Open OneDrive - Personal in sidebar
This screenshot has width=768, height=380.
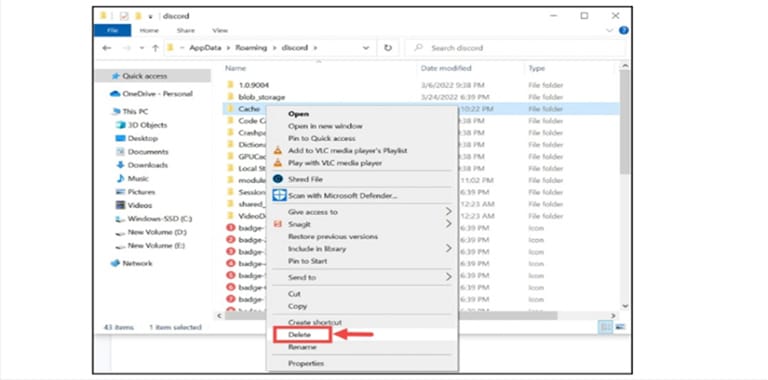click(x=152, y=94)
